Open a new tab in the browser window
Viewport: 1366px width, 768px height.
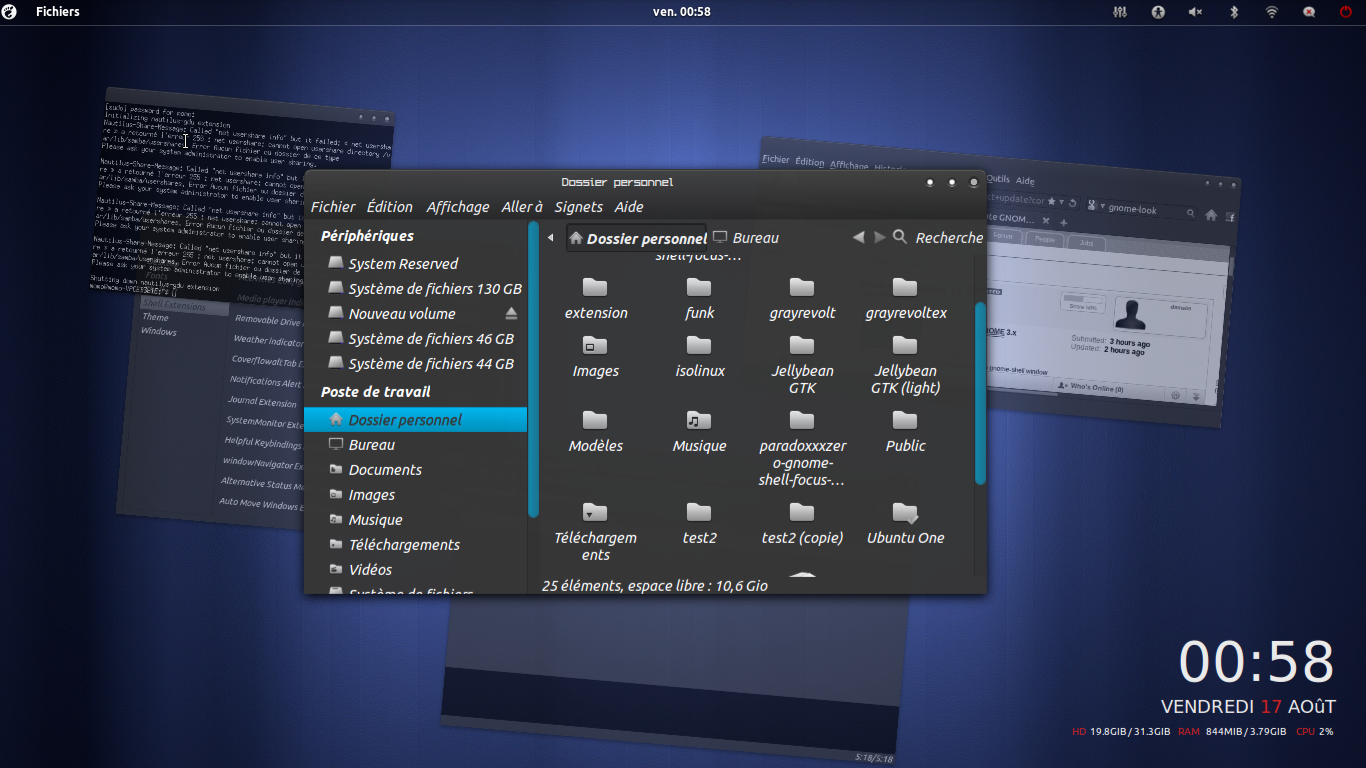1063,222
